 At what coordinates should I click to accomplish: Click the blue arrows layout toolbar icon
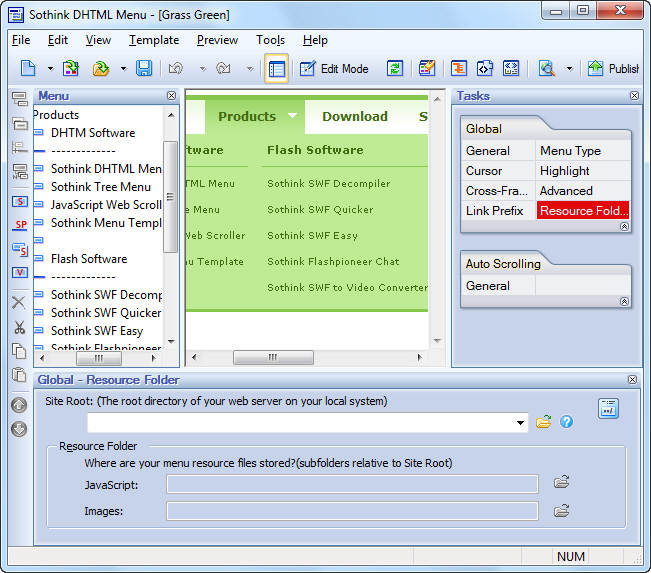click(x=511, y=68)
